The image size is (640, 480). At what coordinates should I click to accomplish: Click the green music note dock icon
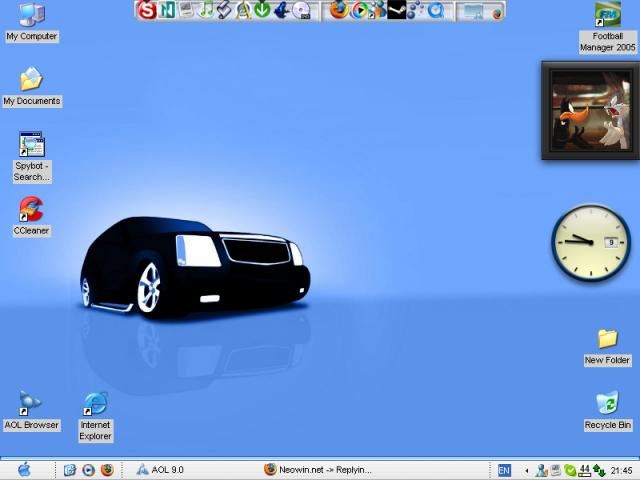click(x=206, y=10)
